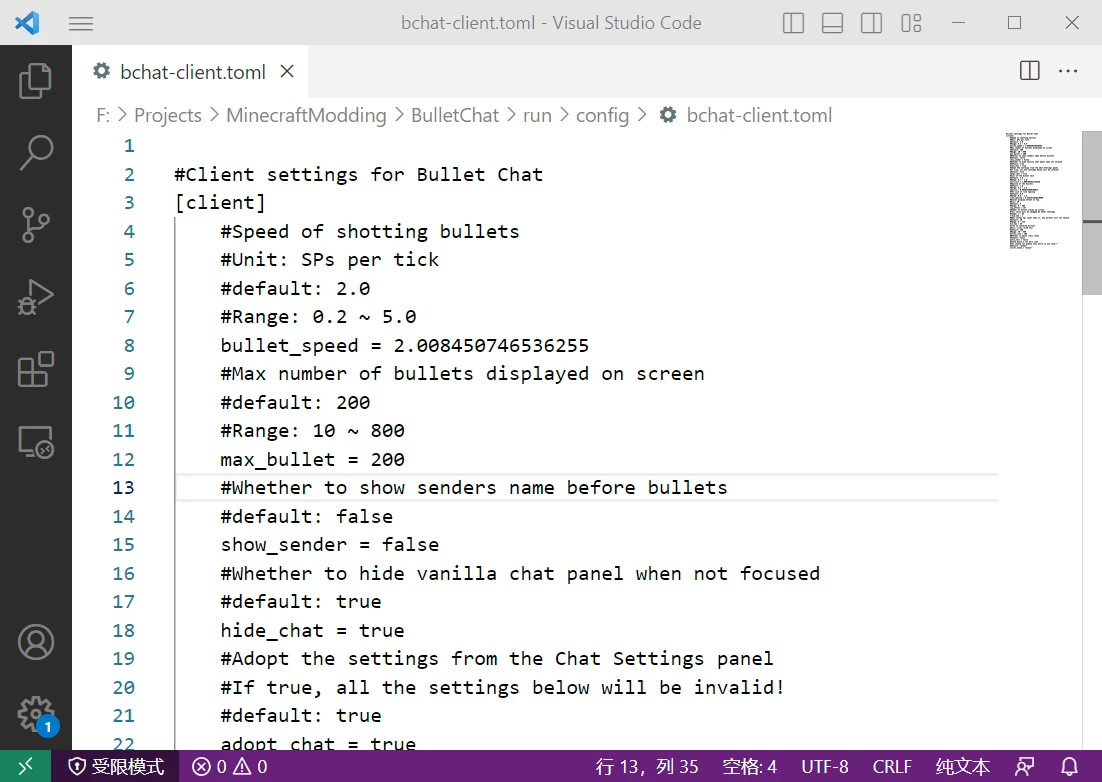Screen dimensions: 1102x782
Task: Click the Projects breadcrumb segment
Action: [x=168, y=115]
